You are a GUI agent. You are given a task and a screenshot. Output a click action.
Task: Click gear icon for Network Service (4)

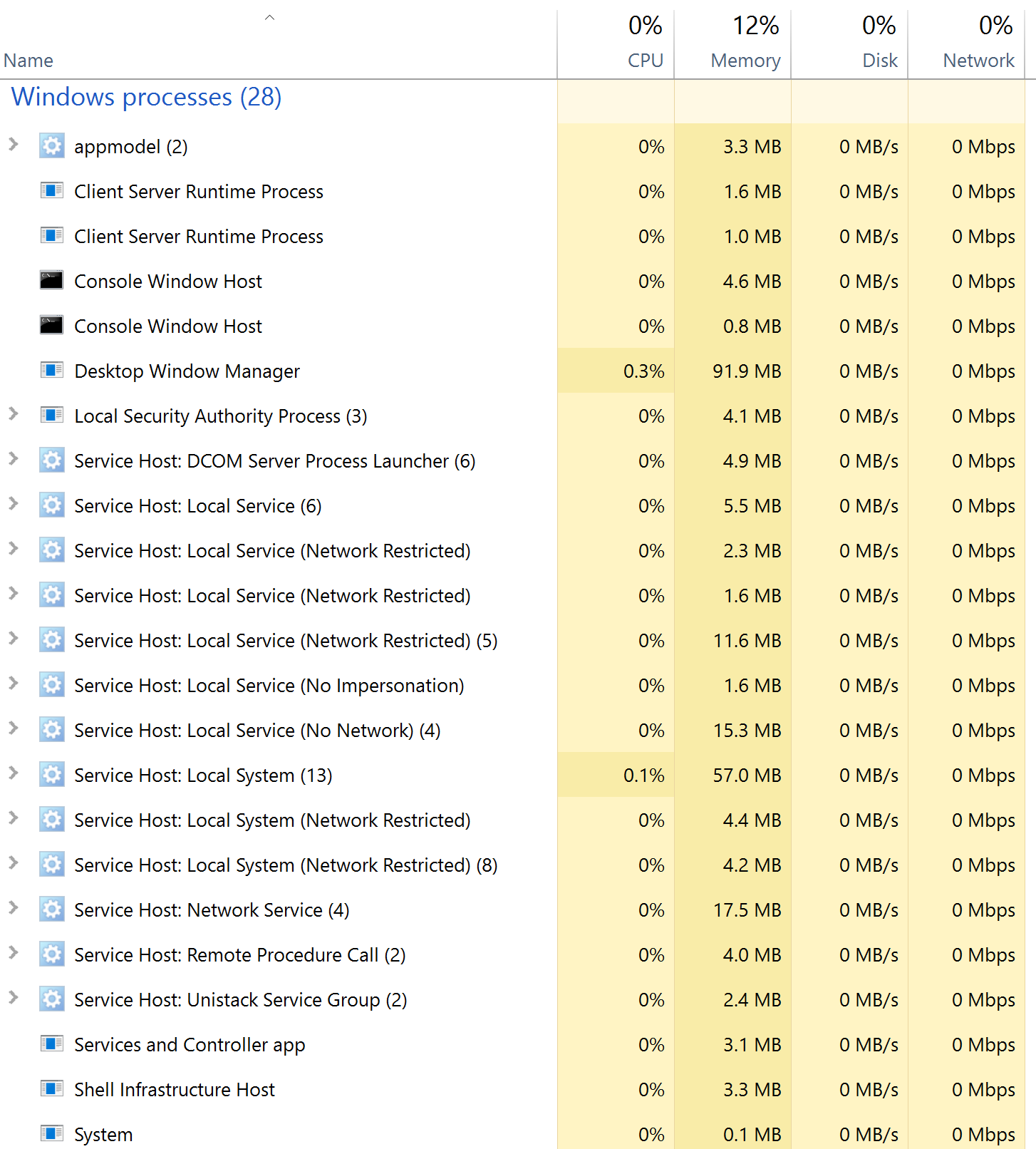point(52,910)
